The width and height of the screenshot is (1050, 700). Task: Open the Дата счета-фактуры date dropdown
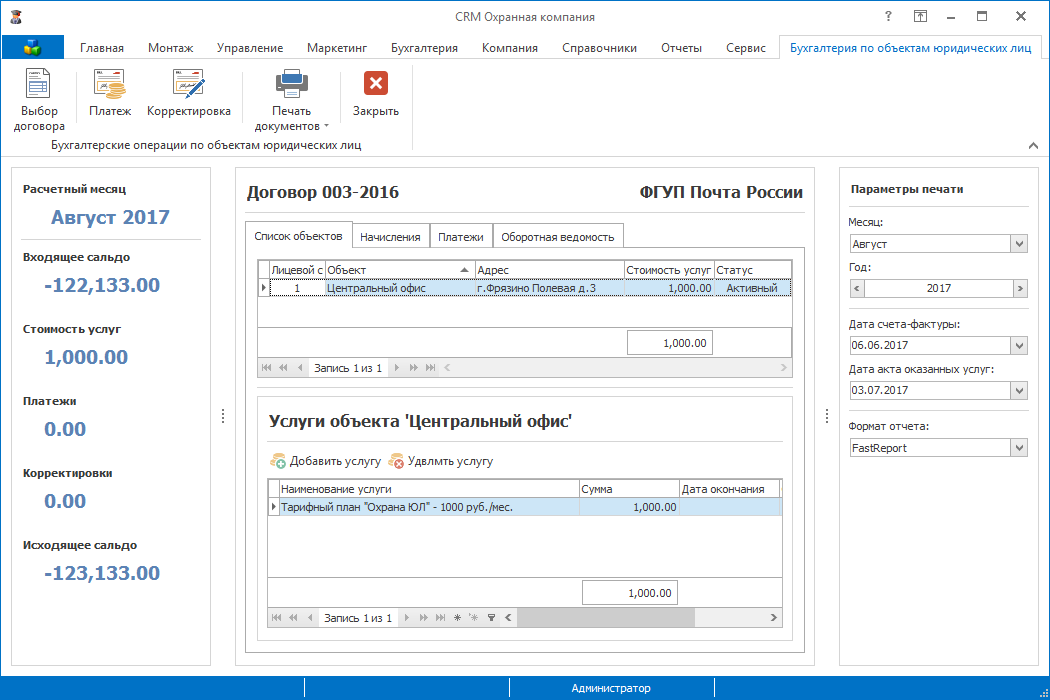[x=1019, y=345]
